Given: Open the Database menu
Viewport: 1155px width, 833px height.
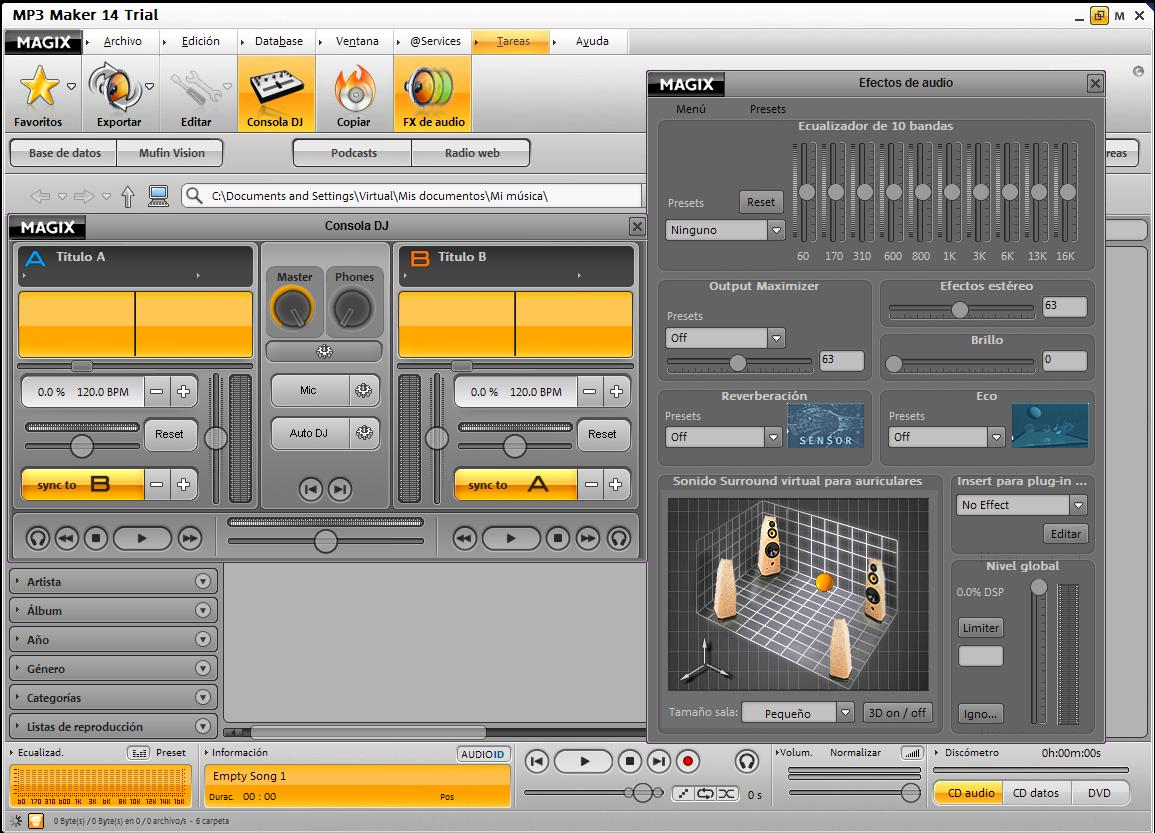Looking at the screenshot, I should point(278,41).
